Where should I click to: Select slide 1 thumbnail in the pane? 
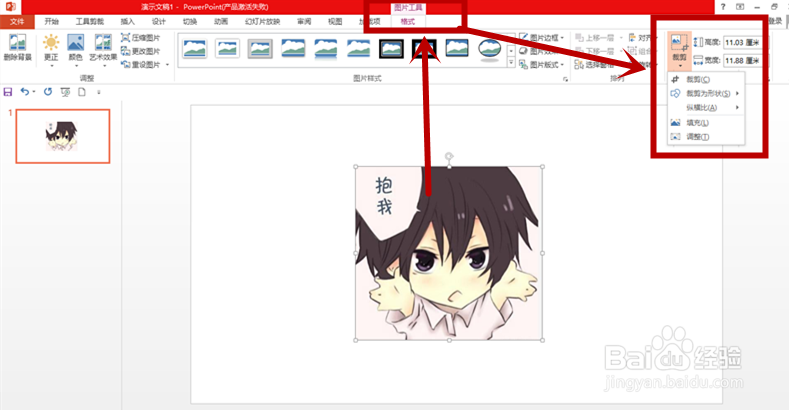point(63,136)
